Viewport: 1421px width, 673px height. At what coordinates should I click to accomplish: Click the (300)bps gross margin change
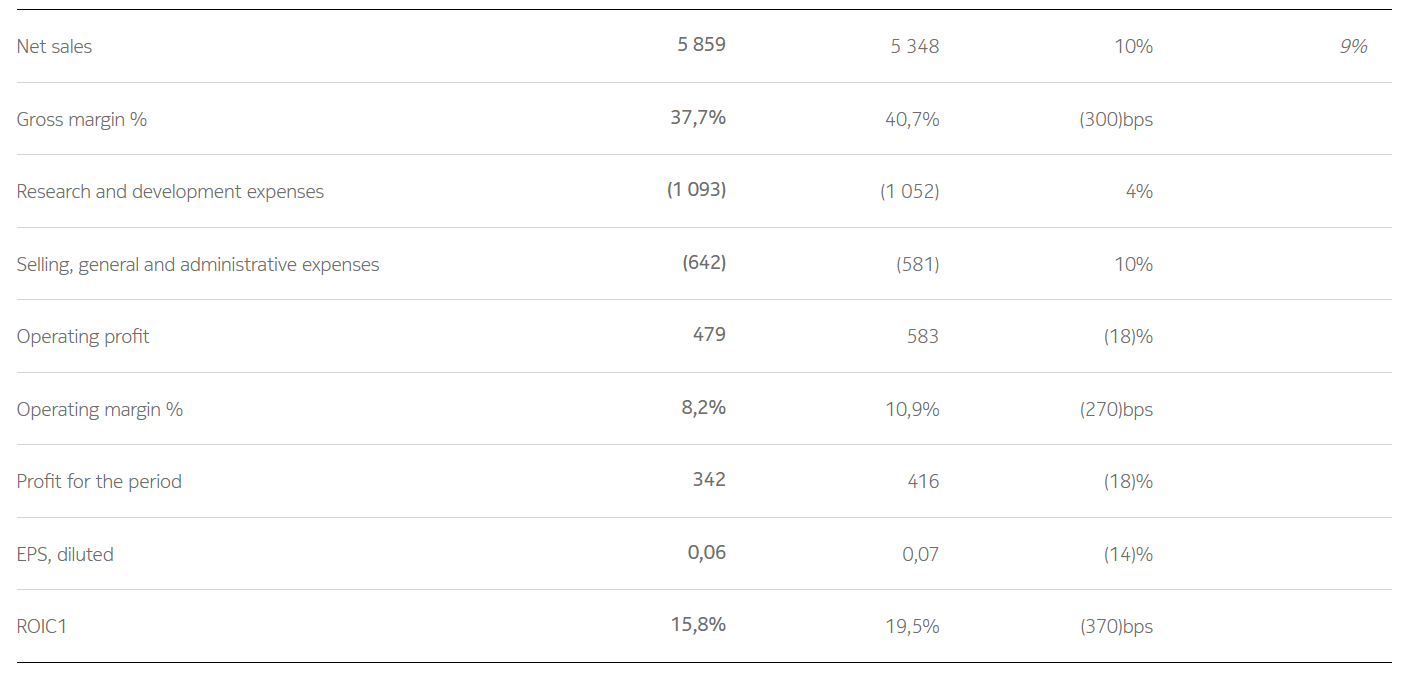pyautogui.click(x=1116, y=120)
